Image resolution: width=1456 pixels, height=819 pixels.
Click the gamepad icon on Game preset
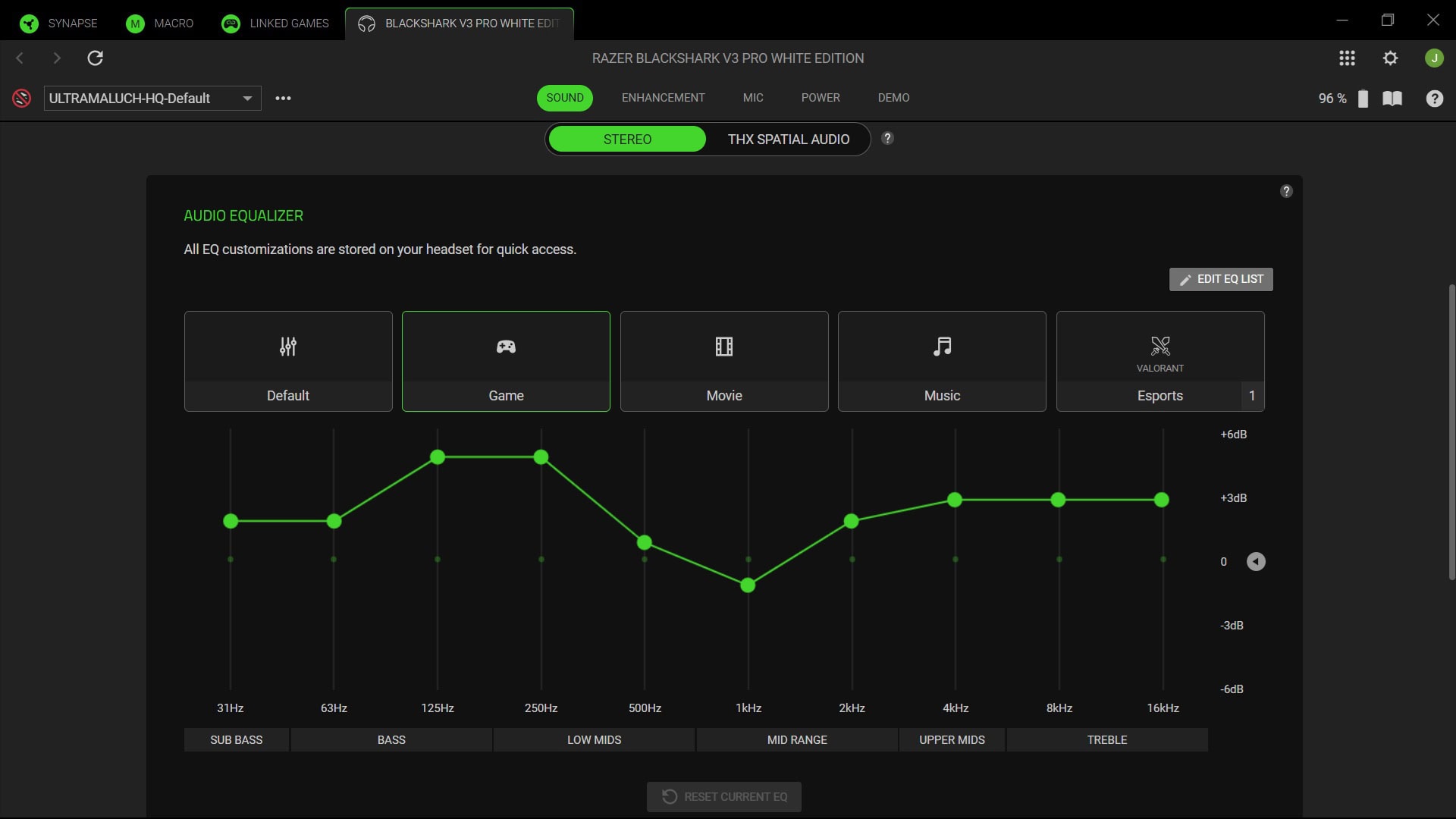[x=506, y=347]
